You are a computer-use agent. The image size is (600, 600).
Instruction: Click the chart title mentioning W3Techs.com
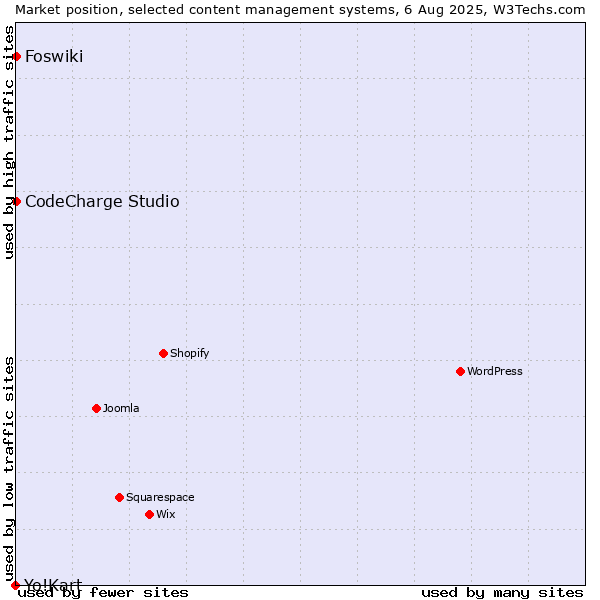click(300, 10)
